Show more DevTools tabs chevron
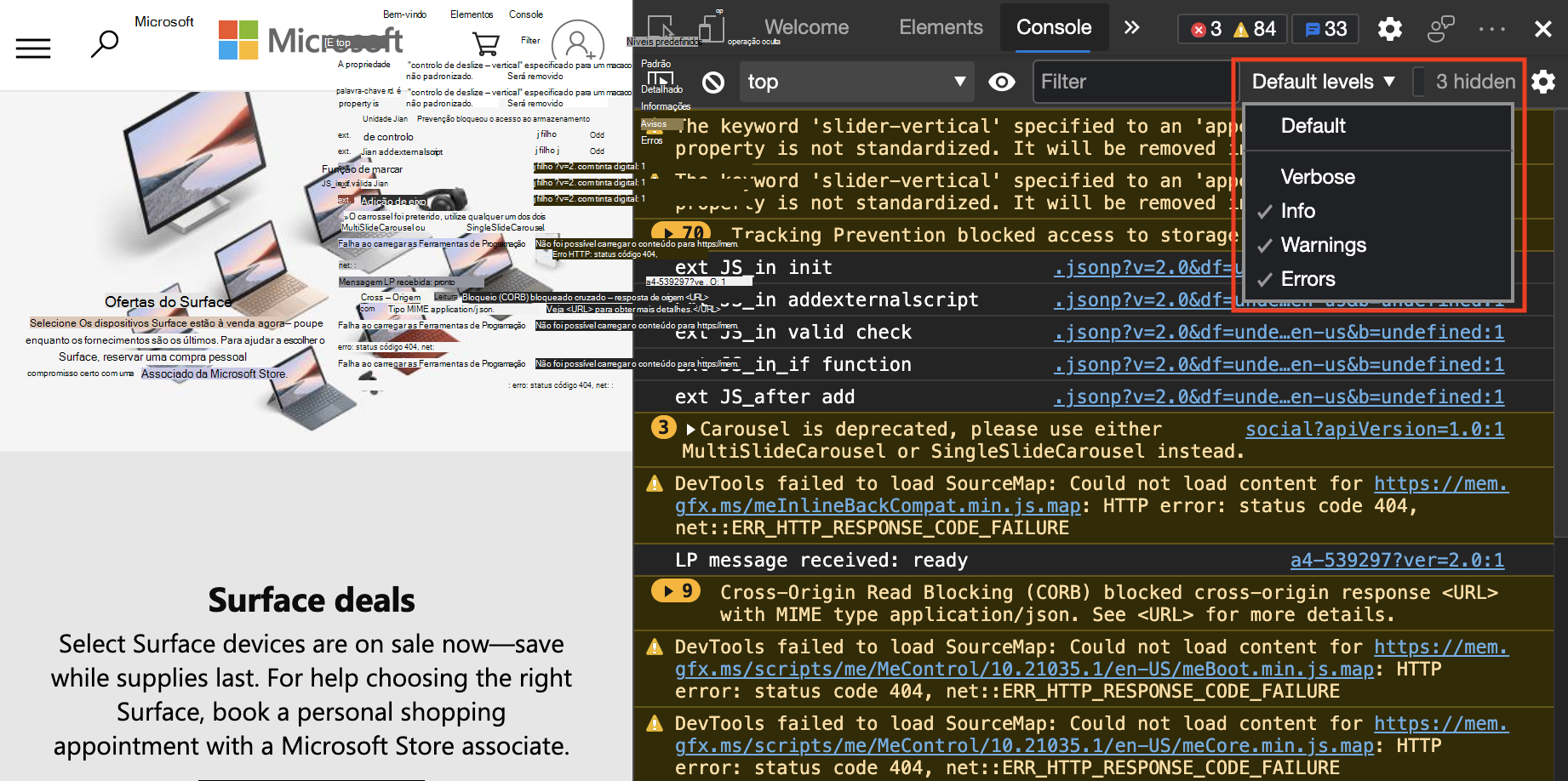This screenshot has width=1568, height=781. 1131,28
